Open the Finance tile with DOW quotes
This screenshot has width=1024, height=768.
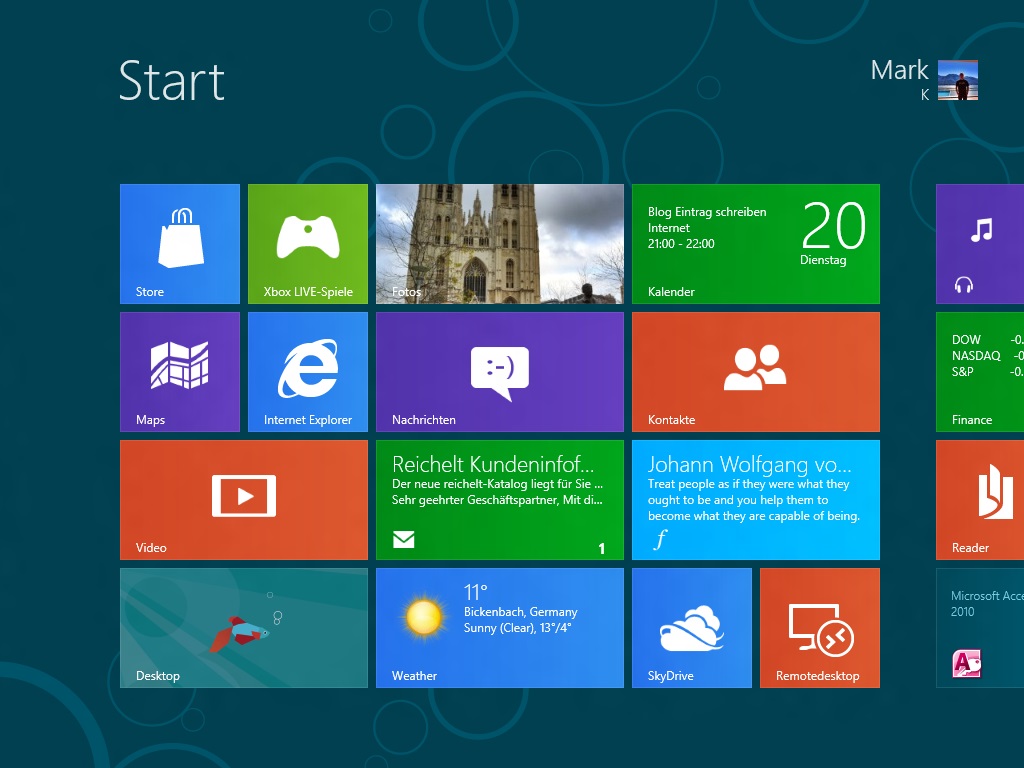980,372
